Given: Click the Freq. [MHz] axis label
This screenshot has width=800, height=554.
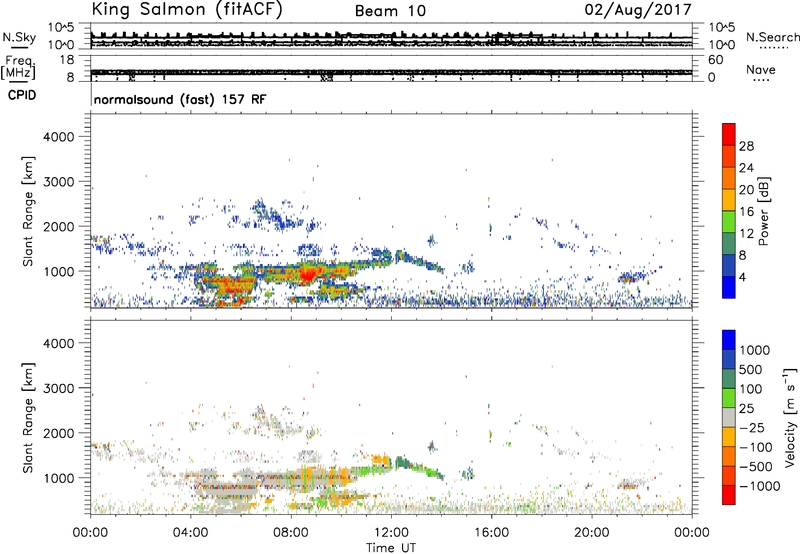Looking at the screenshot, I should click(x=19, y=68).
